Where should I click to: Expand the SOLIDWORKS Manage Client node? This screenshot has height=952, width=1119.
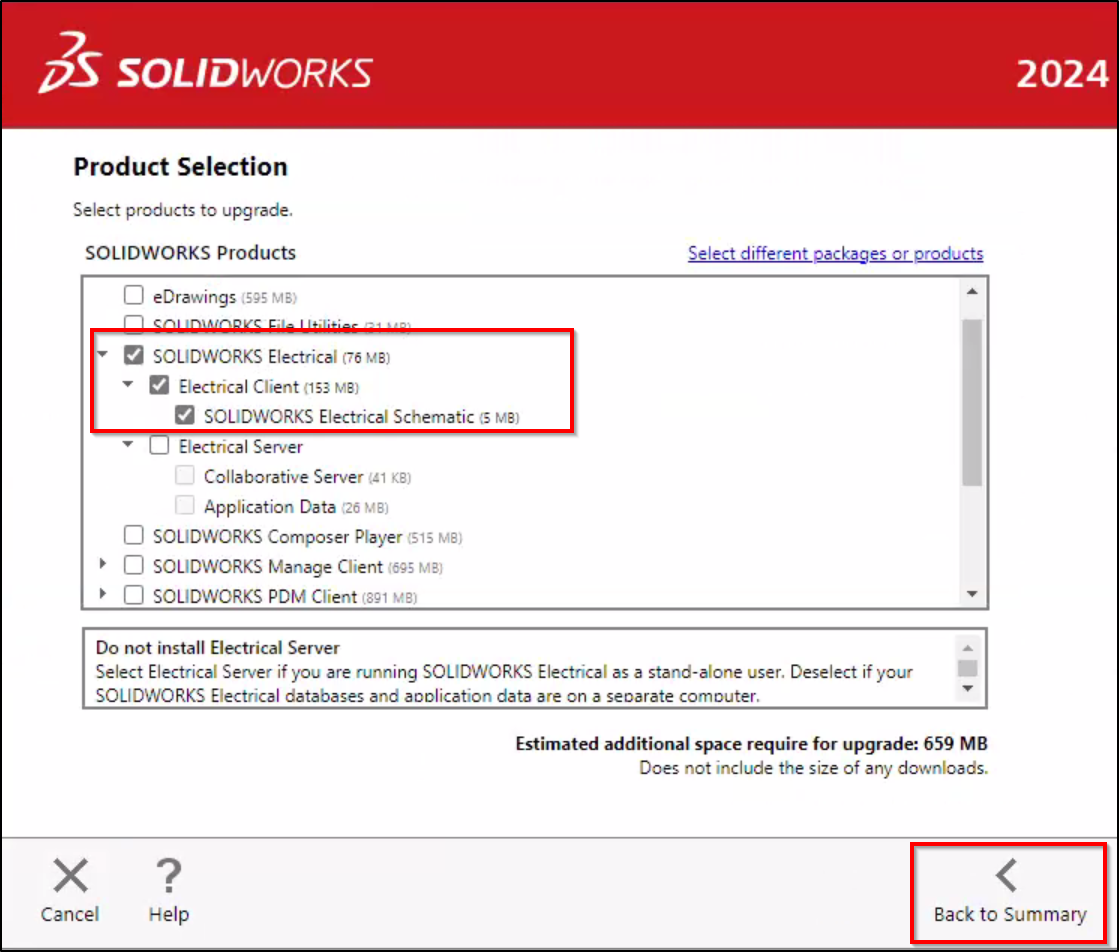(103, 564)
